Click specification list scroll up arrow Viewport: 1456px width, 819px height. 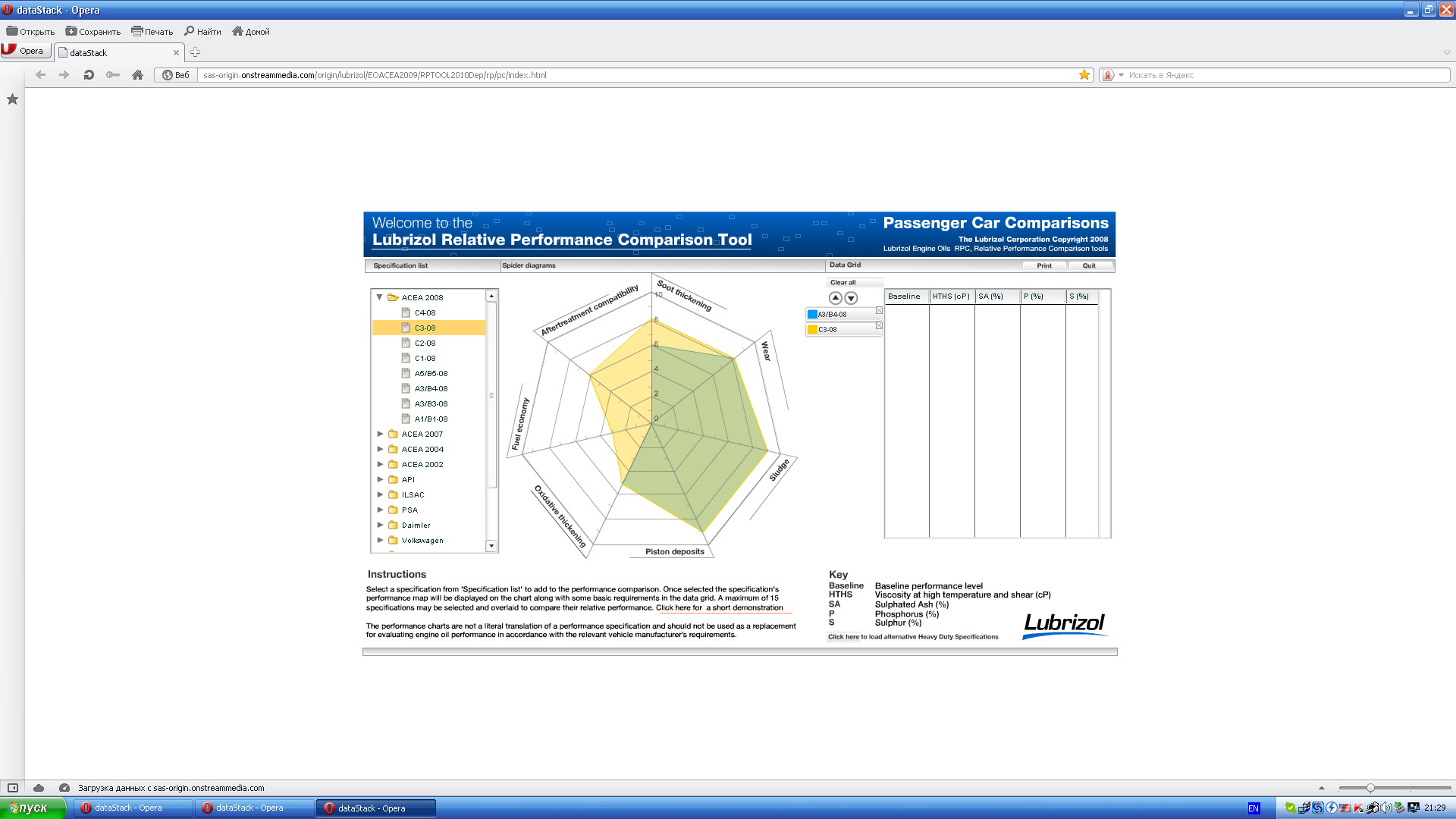point(491,296)
